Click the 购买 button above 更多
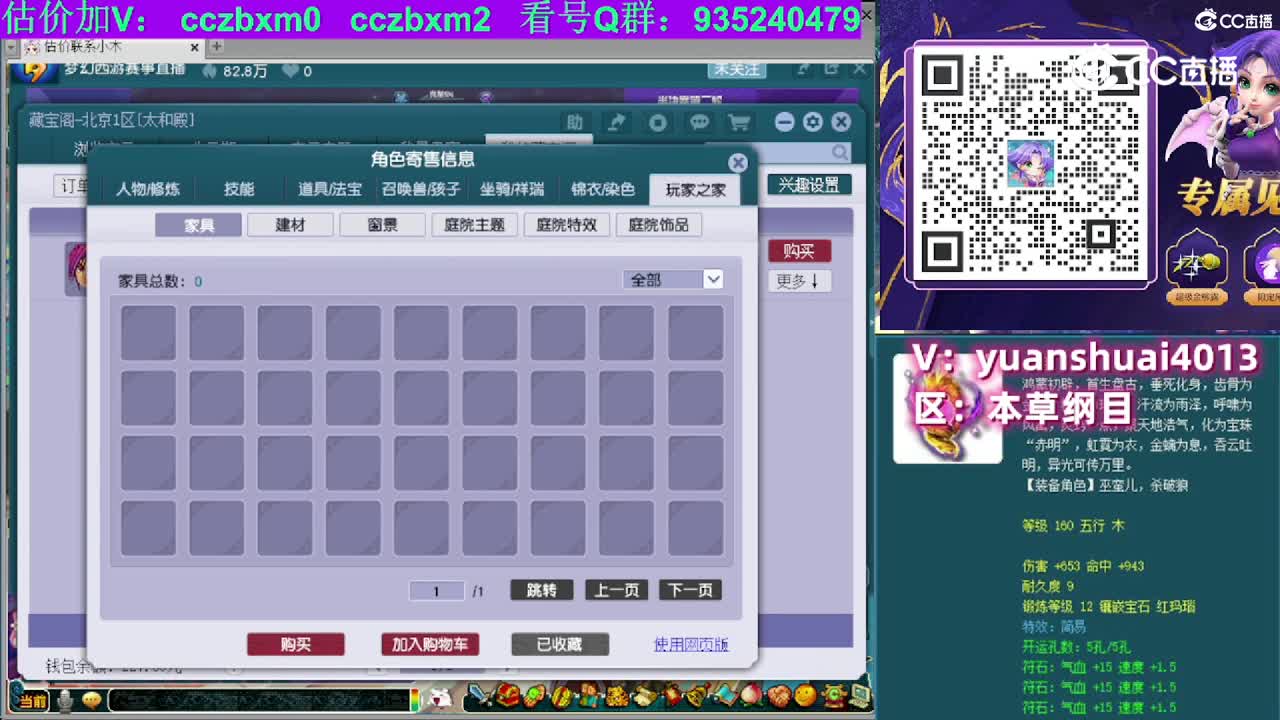This screenshot has height=720, width=1280. (799, 251)
